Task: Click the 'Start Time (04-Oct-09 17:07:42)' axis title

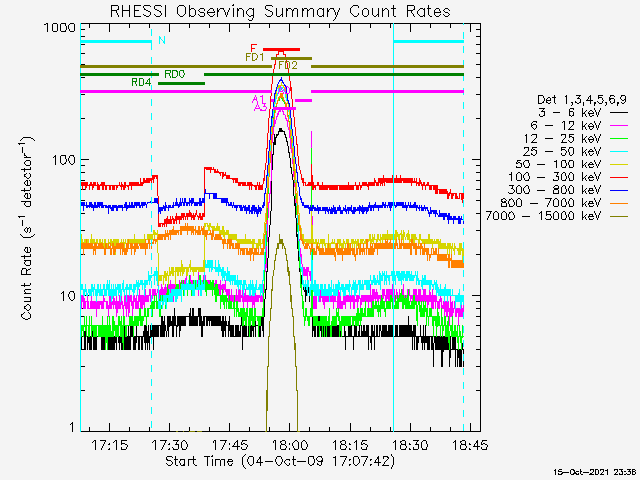Action: [x=280, y=461]
